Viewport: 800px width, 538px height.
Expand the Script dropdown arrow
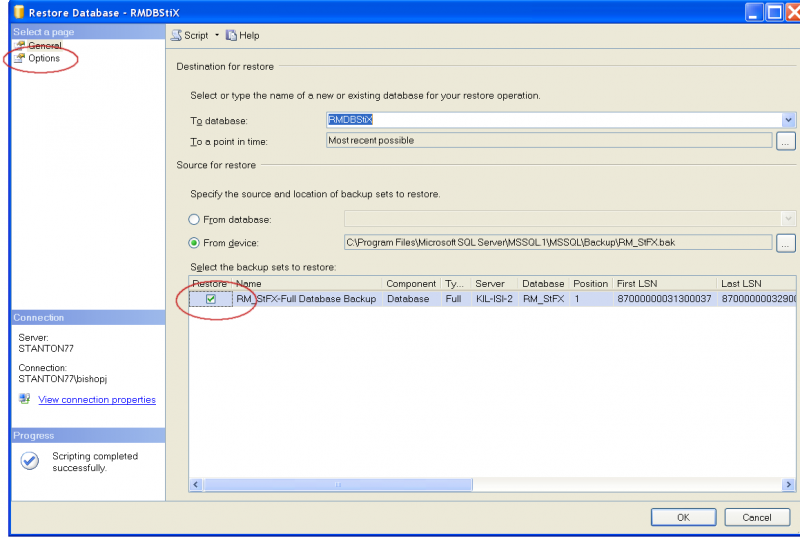(x=217, y=35)
